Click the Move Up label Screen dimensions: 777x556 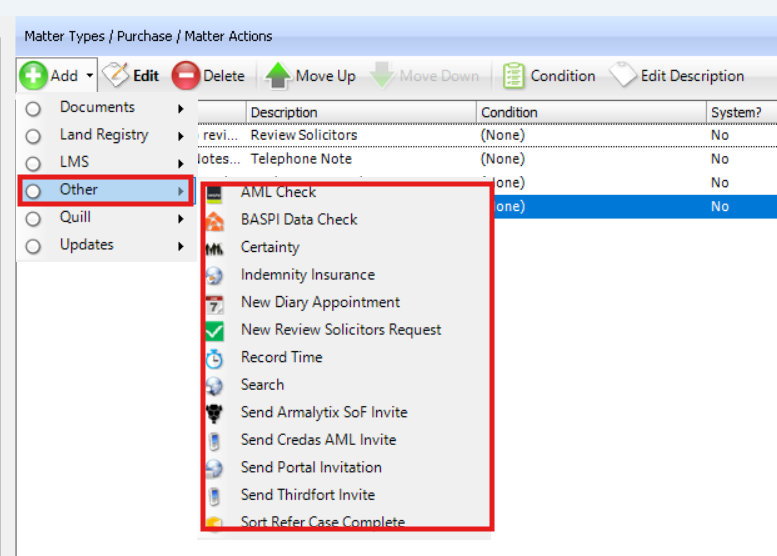(326, 76)
